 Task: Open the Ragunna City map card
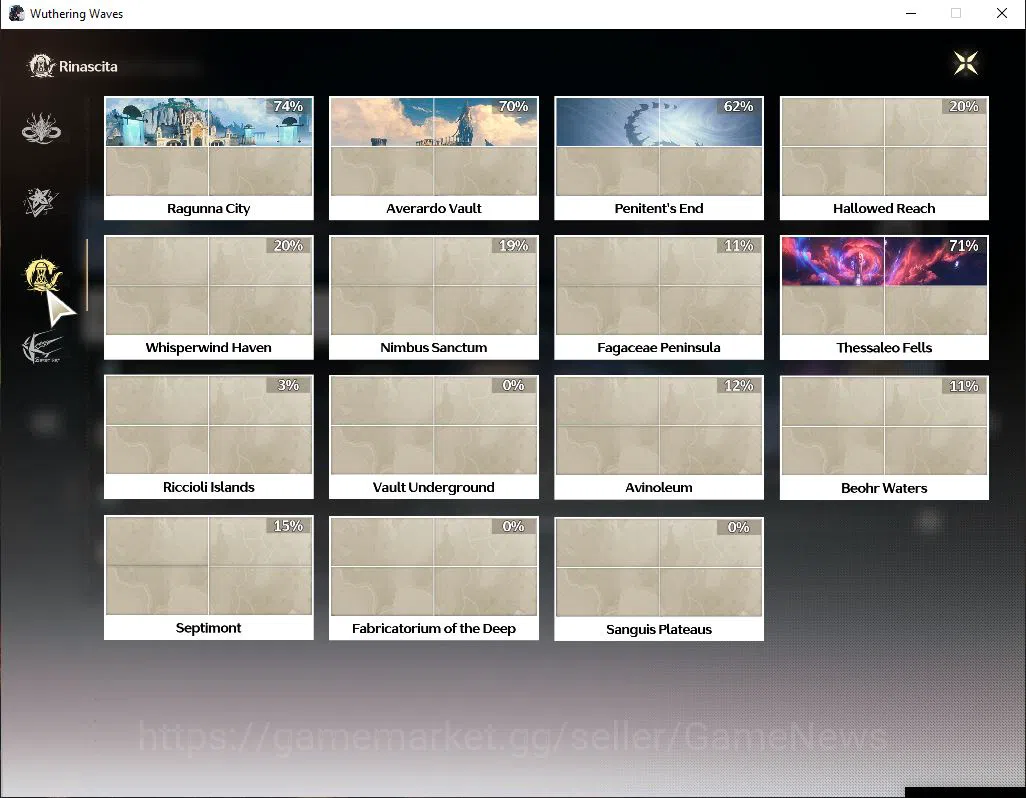coord(209,158)
